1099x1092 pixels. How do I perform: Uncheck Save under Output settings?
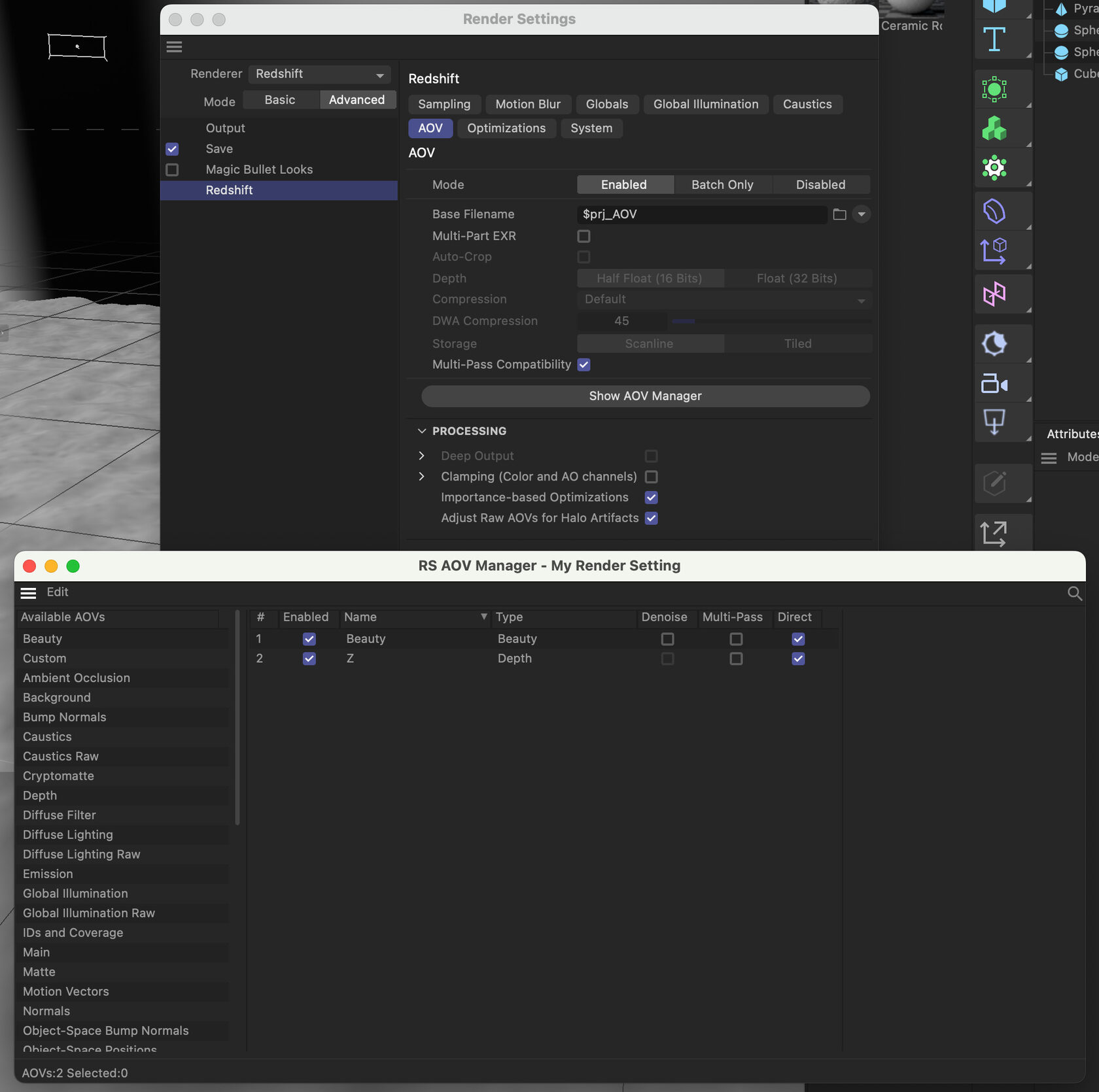(x=172, y=149)
